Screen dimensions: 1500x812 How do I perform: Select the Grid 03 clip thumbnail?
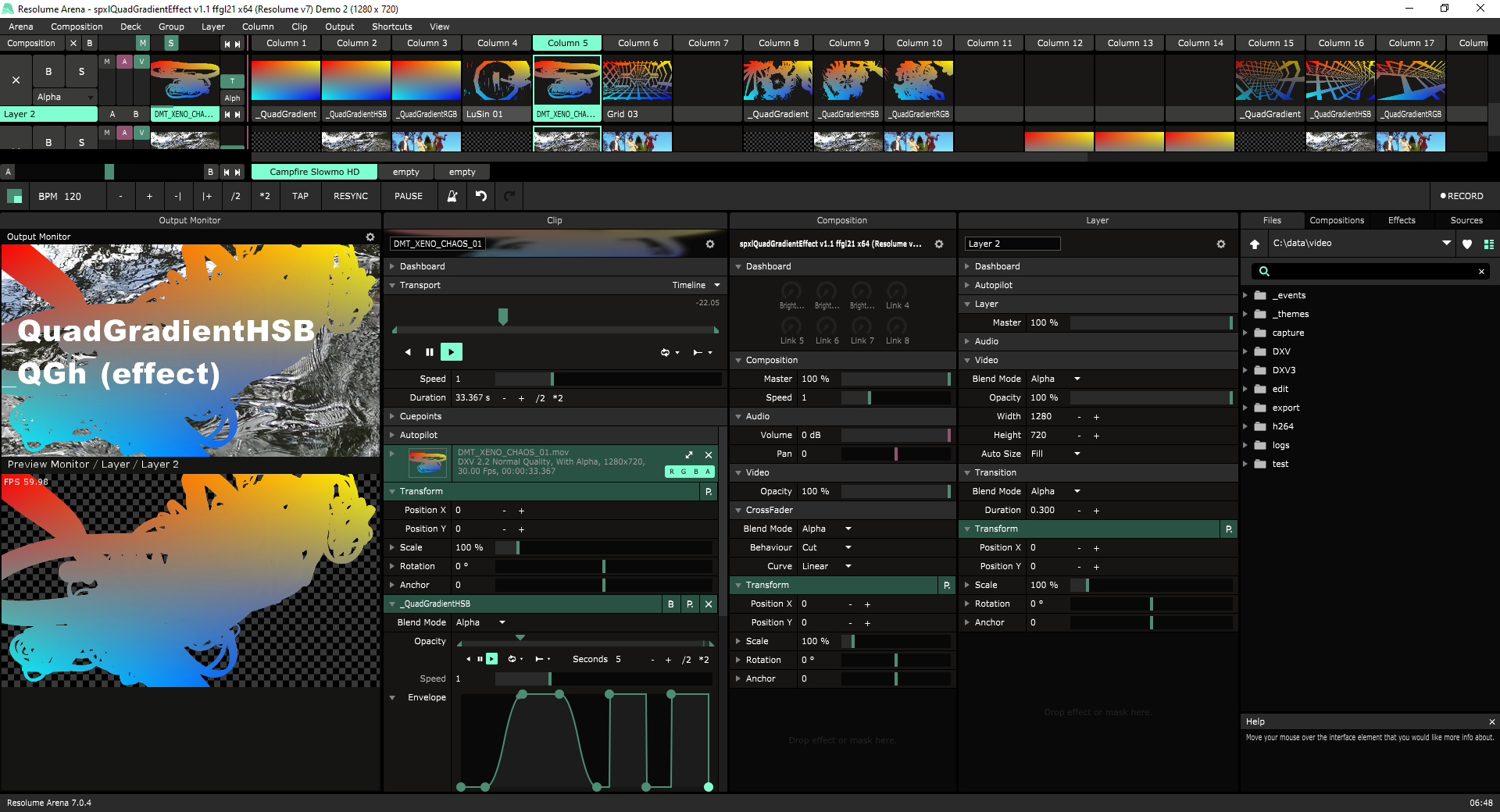click(637, 80)
